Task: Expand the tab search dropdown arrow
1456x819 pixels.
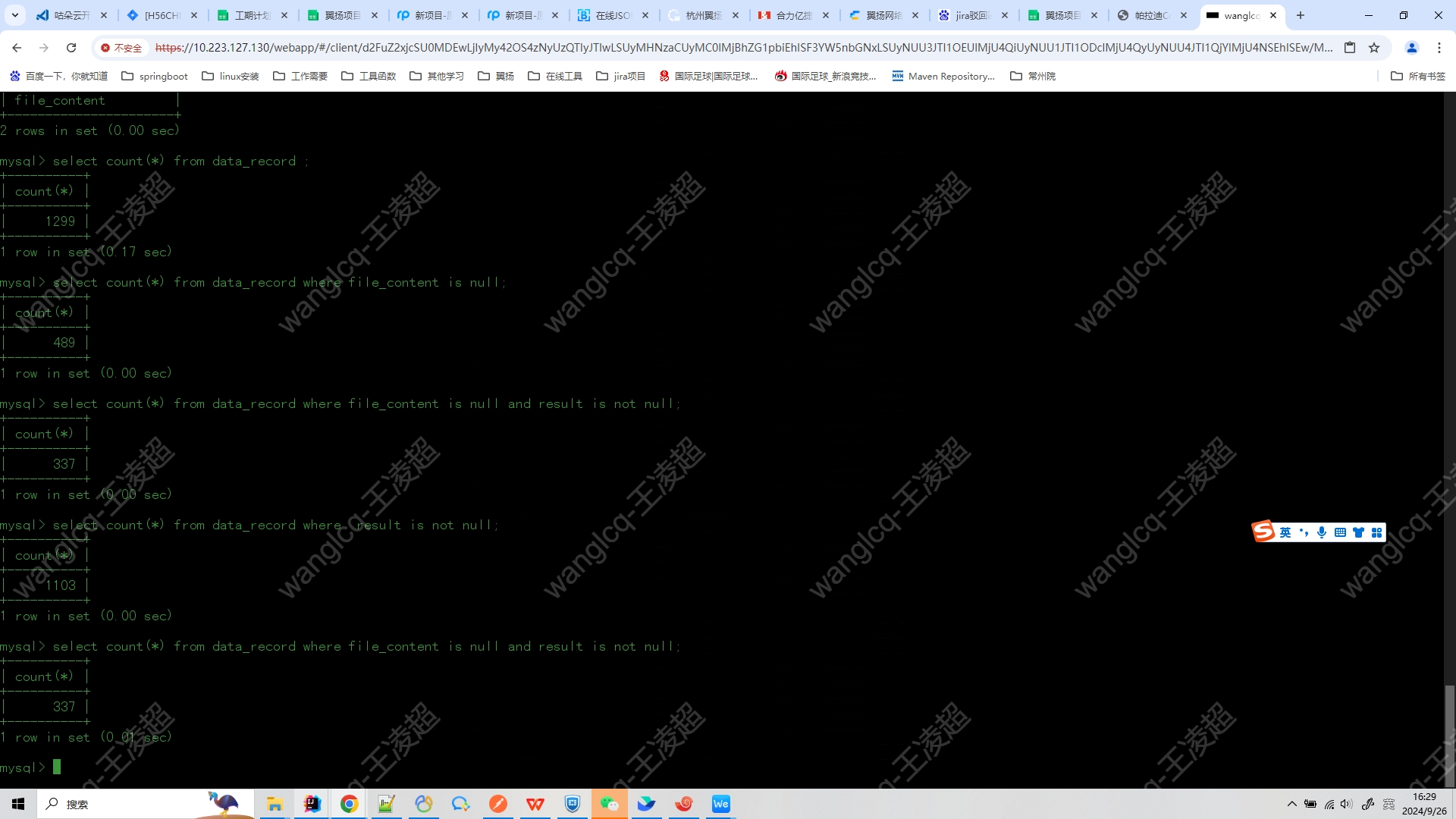Action: [x=14, y=15]
